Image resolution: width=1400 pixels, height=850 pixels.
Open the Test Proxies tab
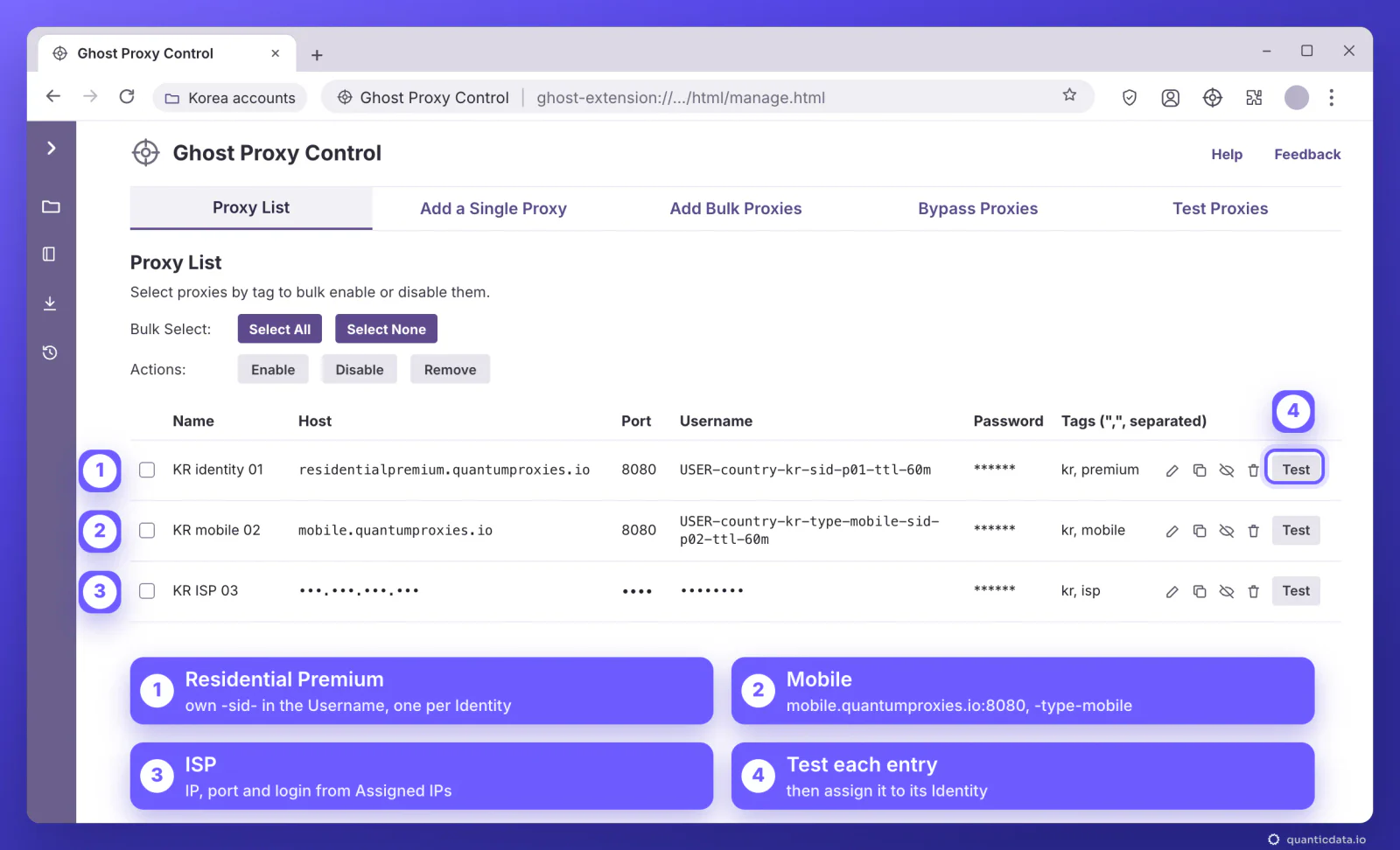click(x=1220, y=208)
